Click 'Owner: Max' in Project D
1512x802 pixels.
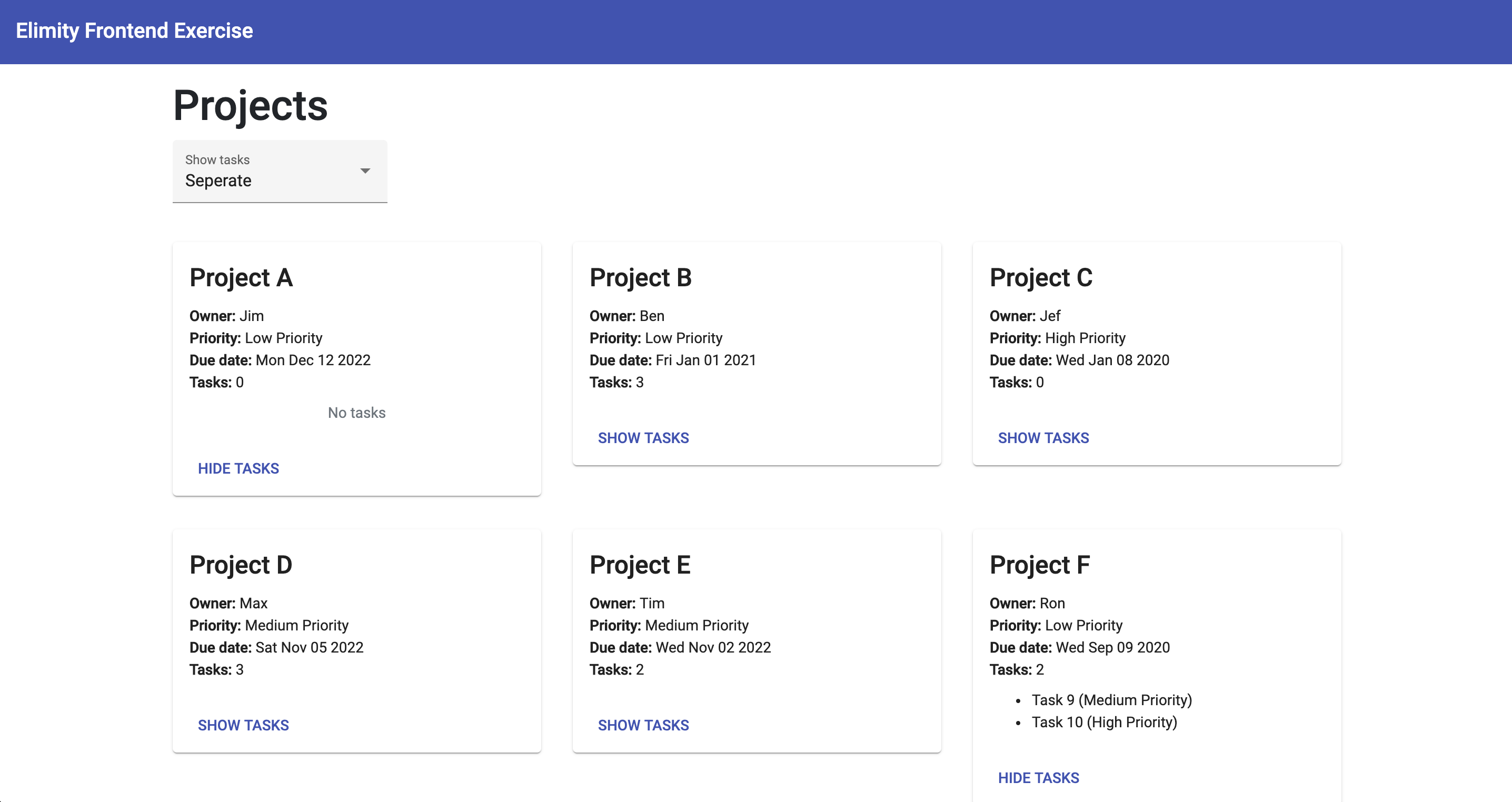[x=228, y=603]
